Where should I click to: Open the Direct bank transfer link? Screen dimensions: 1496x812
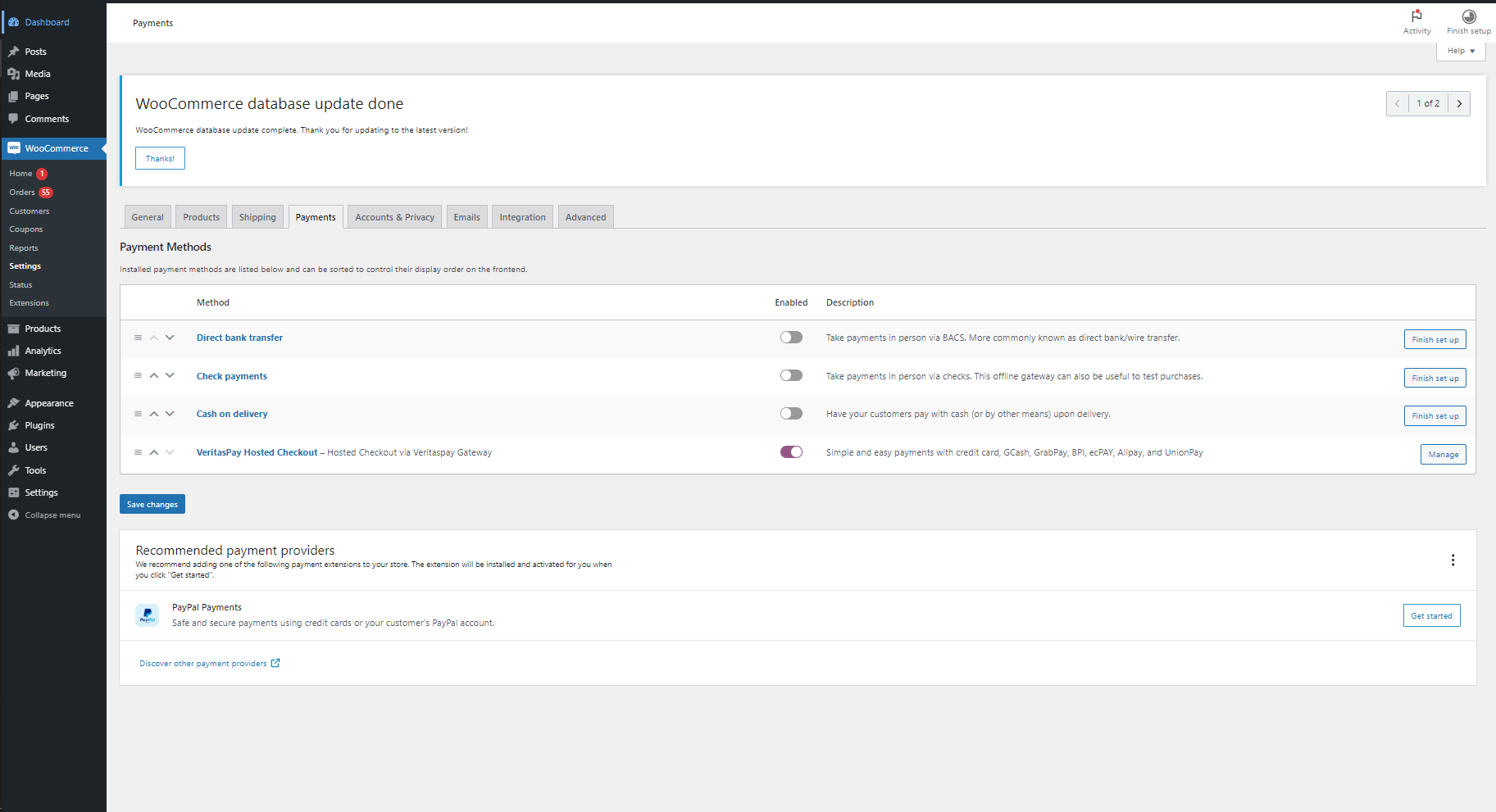(x=239, y=338)
